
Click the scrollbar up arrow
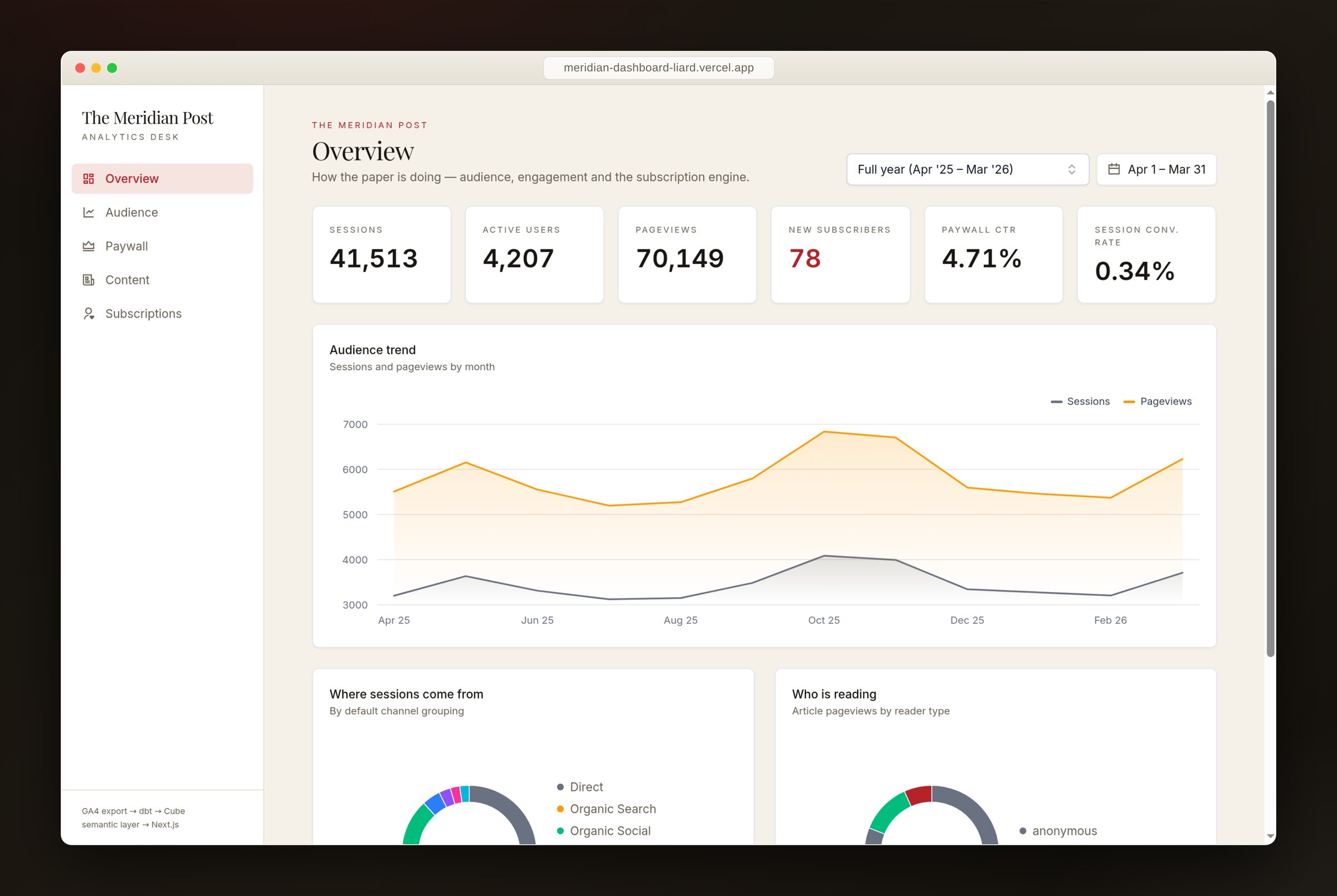pos(1270,92)
